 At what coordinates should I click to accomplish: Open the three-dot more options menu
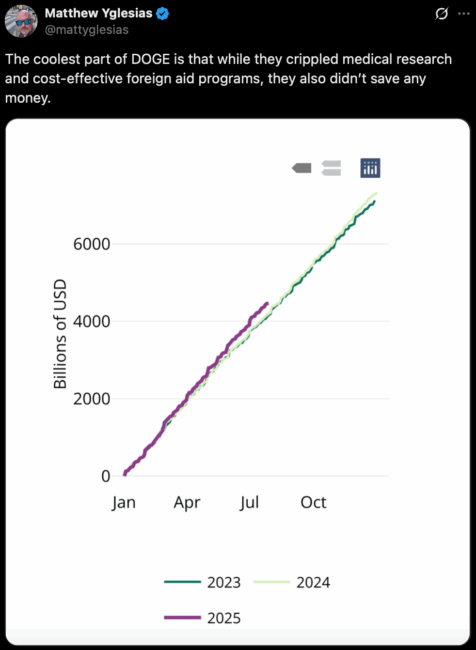point(463,14)
